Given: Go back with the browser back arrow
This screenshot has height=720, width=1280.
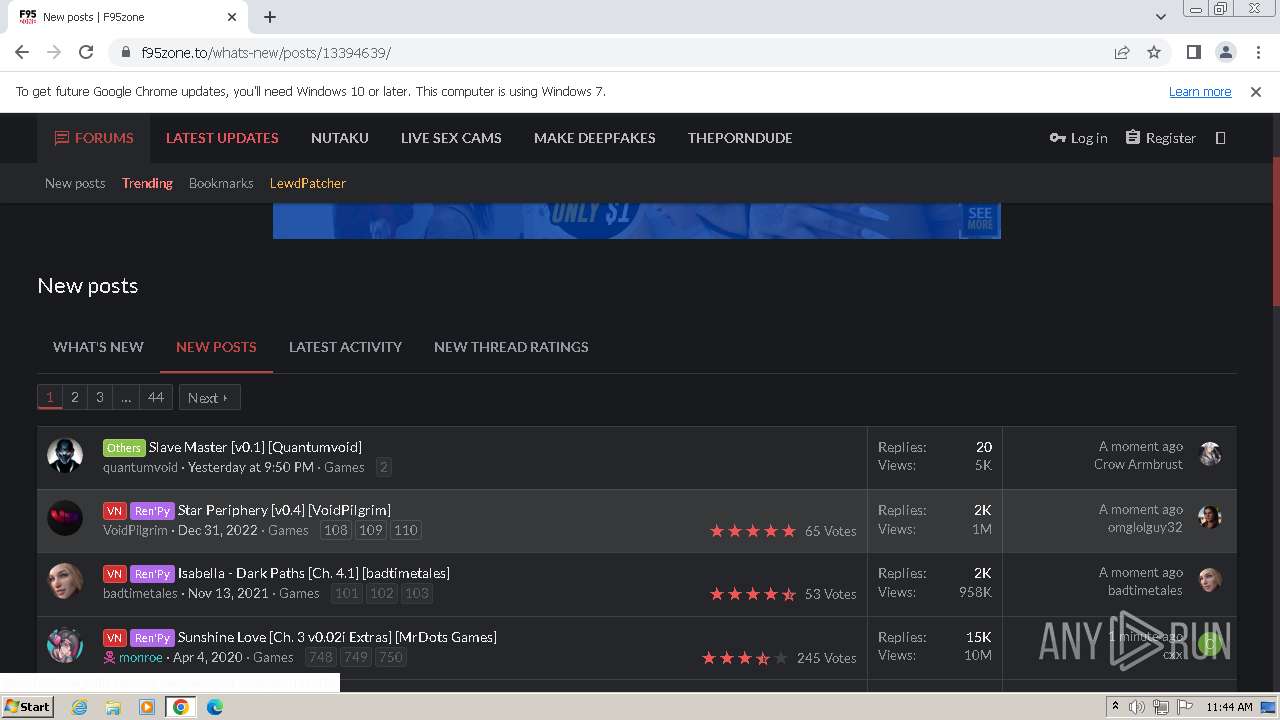Looking at the screenshot, I should pyautogui.click(x=22, y=52).
